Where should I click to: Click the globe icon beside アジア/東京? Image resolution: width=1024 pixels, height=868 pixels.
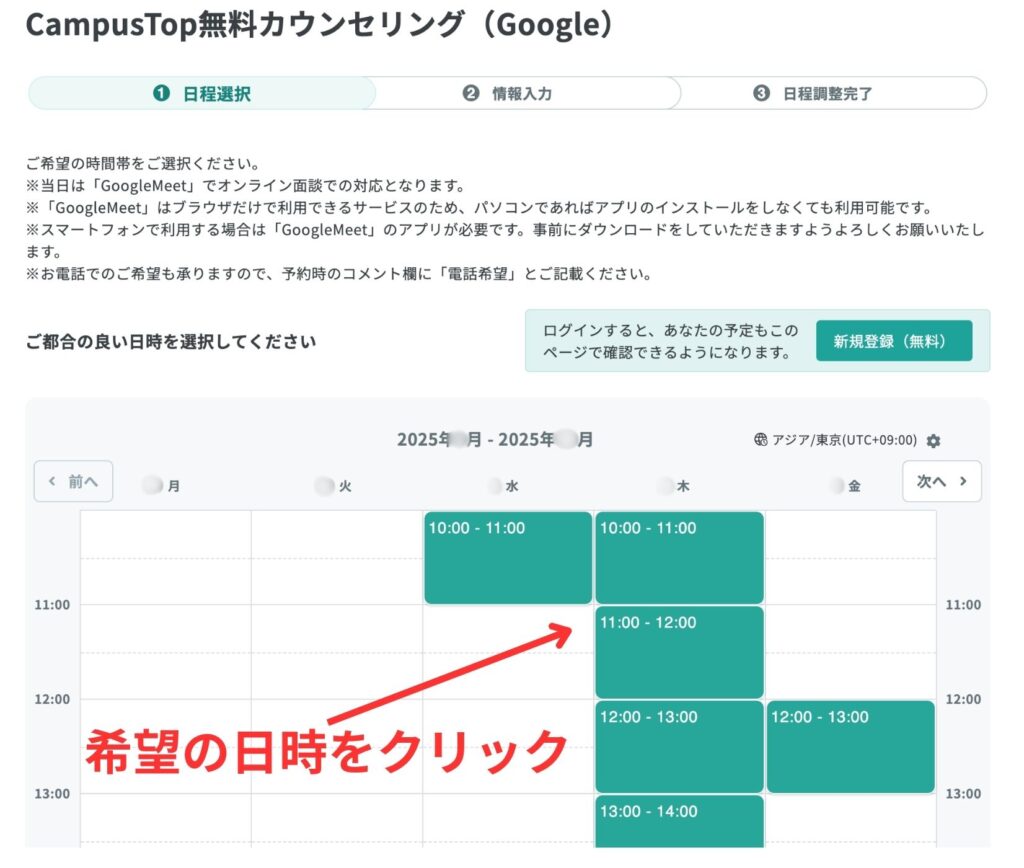click(x=761, y=441)
